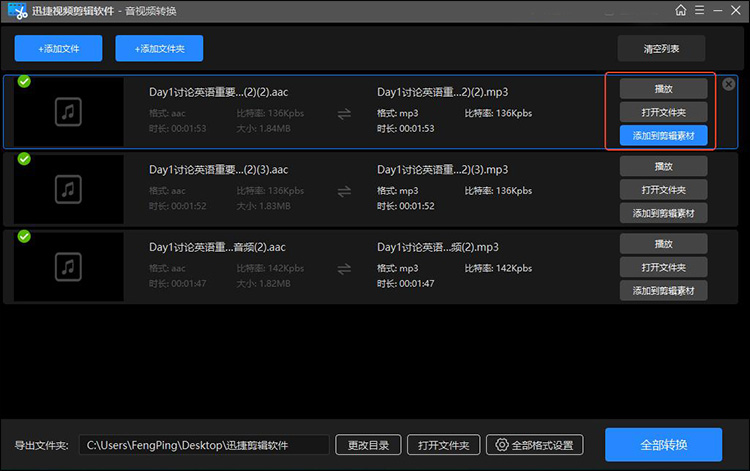The image size is (750, 471).
Task: Toggle green checkmark on third audio file
Action: [24, 236]
